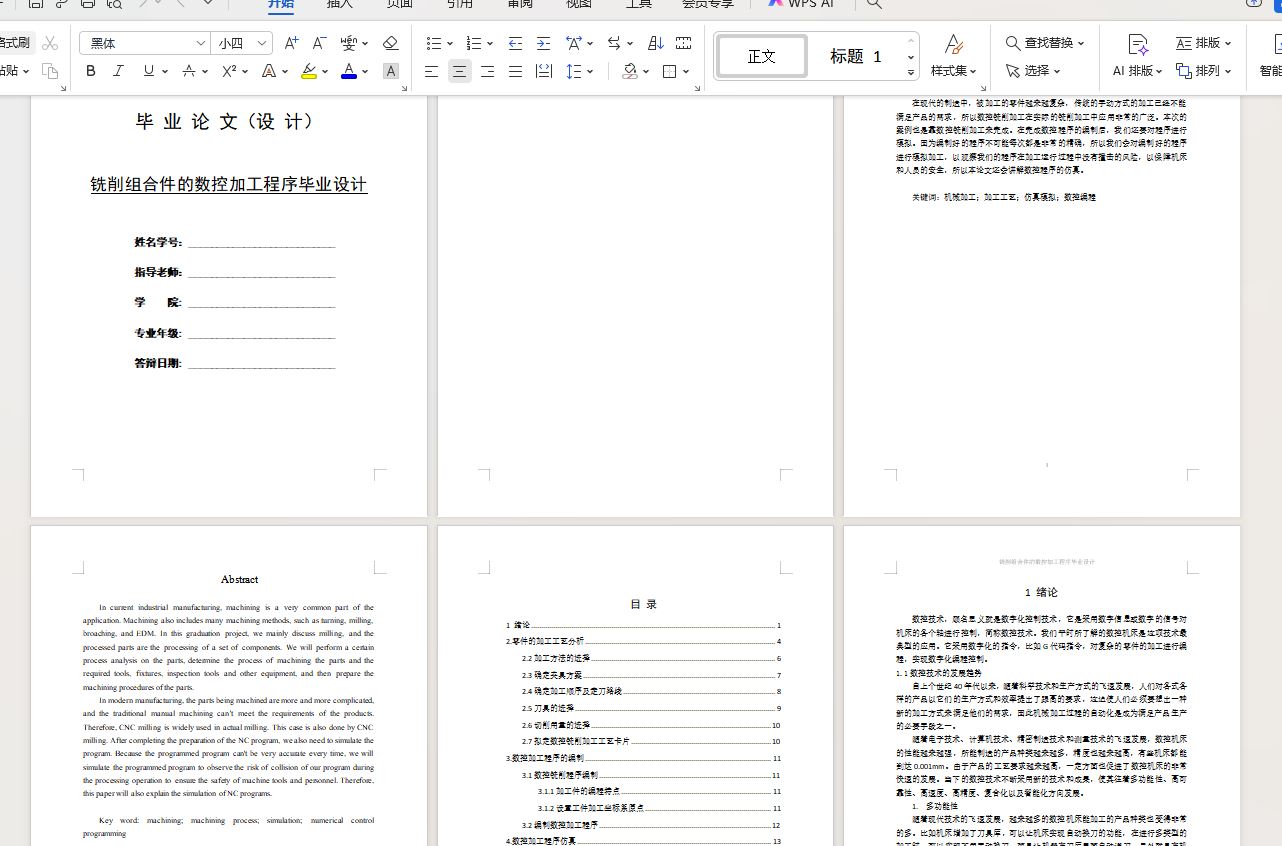Screen dimensions: 1282x846
Task: Open font dialog launcher arrow
Action: pyautogui.click(x=404, y=89)
